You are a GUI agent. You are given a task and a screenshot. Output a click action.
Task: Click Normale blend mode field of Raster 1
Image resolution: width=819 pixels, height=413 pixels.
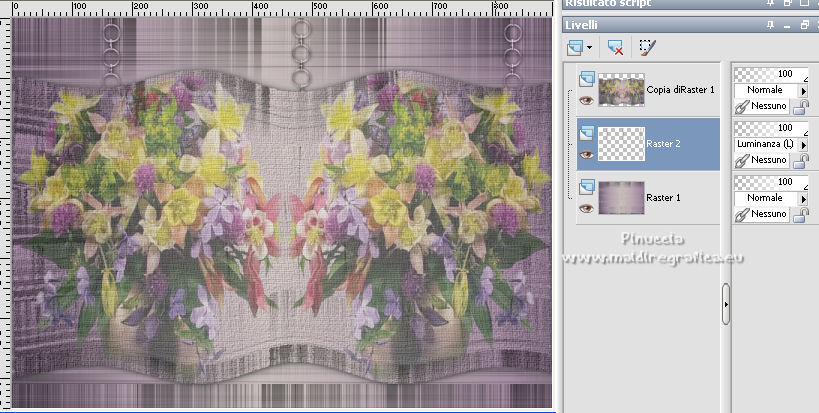click(766, 198)
